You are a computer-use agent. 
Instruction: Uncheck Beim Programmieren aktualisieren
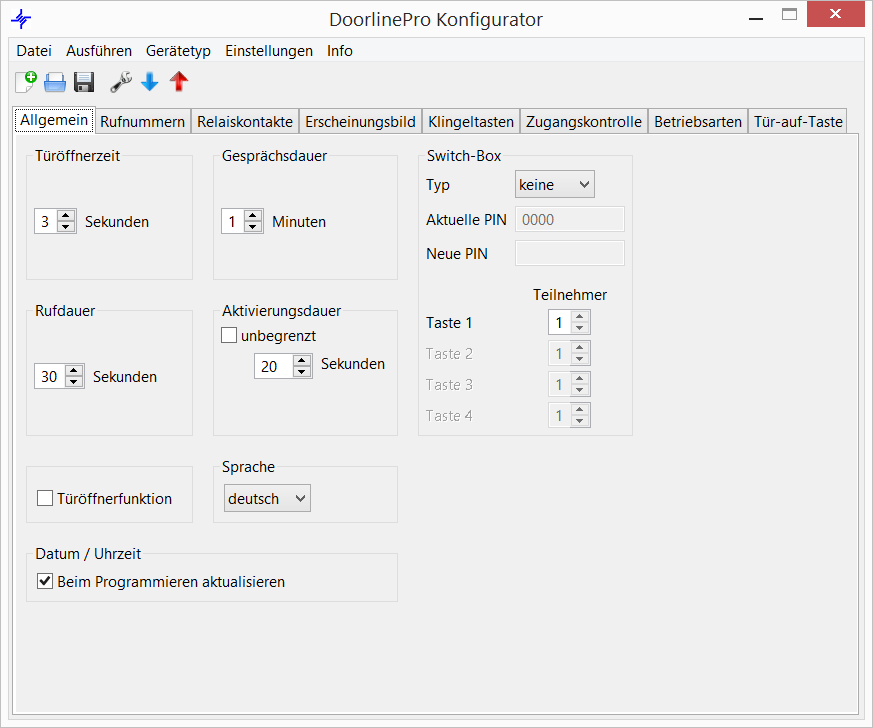[x=45, y=581]
